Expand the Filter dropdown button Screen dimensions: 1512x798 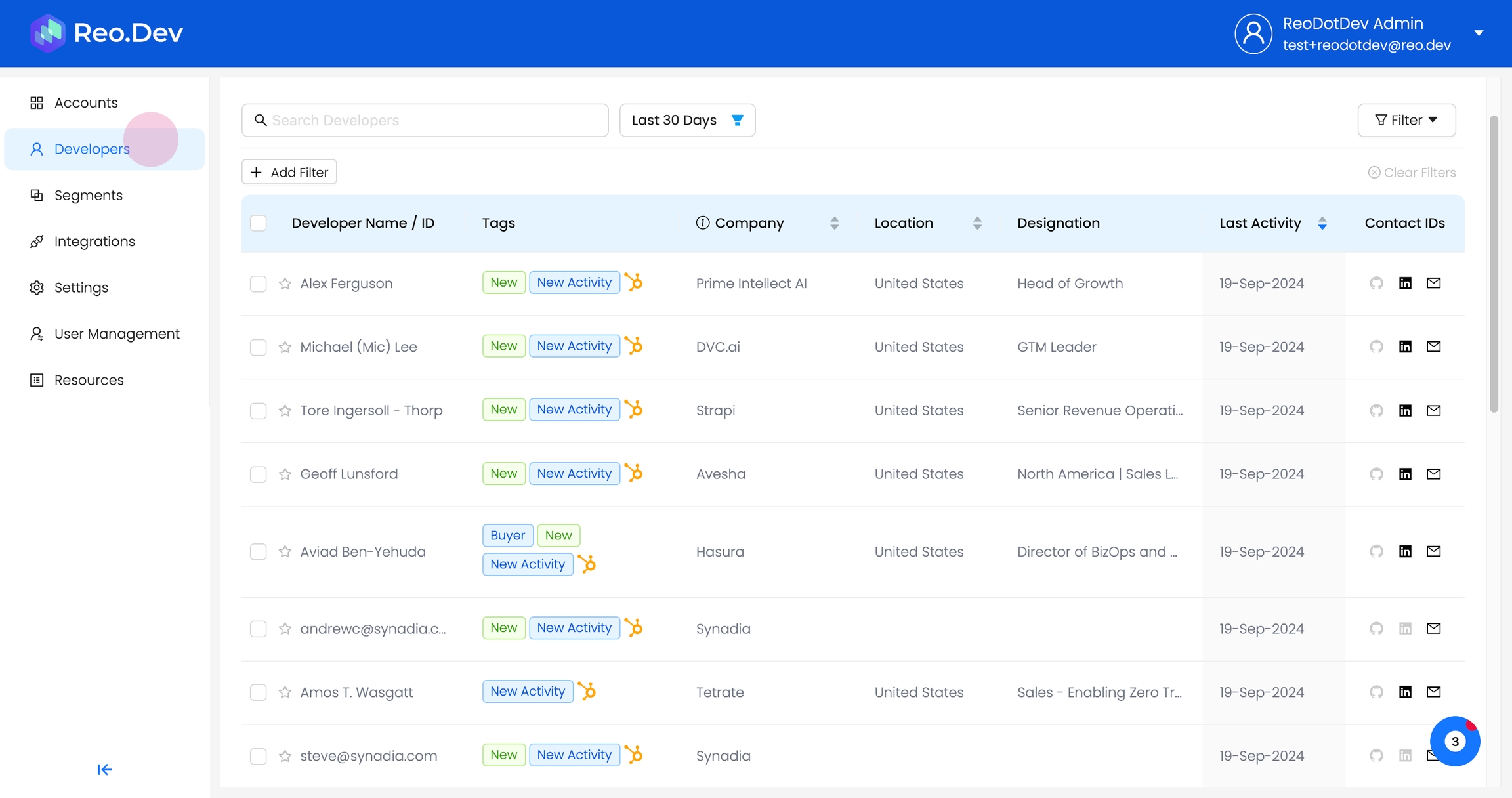tap(1406, 120)
